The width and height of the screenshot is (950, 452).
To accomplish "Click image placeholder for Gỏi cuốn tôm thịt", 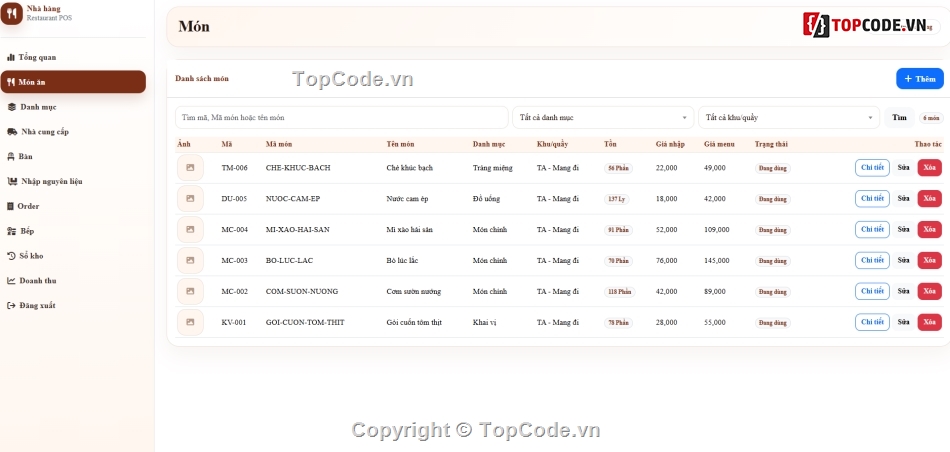I will click(190, 322).
